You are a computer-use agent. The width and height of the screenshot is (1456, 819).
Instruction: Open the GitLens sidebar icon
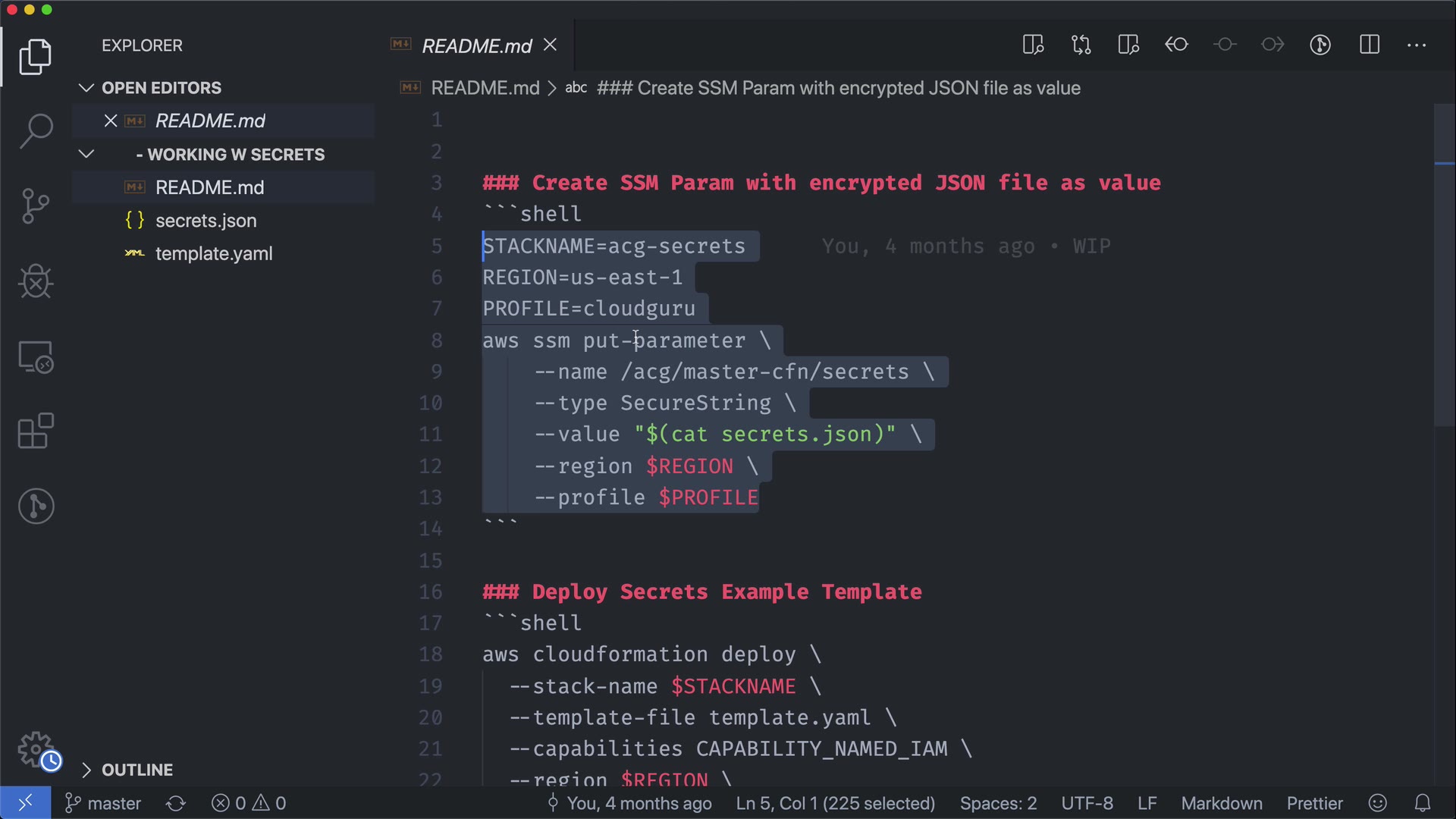click(36, 506)
